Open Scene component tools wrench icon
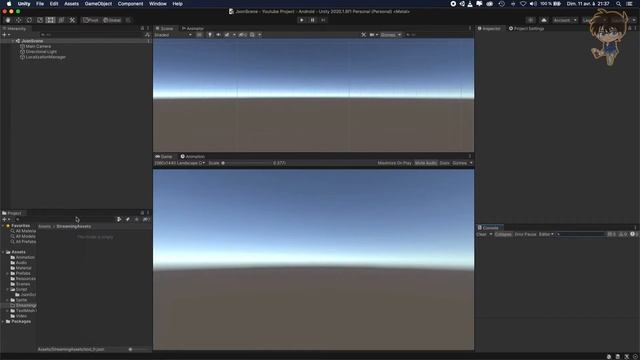This screenshot has height=360, width=640. 363,35
